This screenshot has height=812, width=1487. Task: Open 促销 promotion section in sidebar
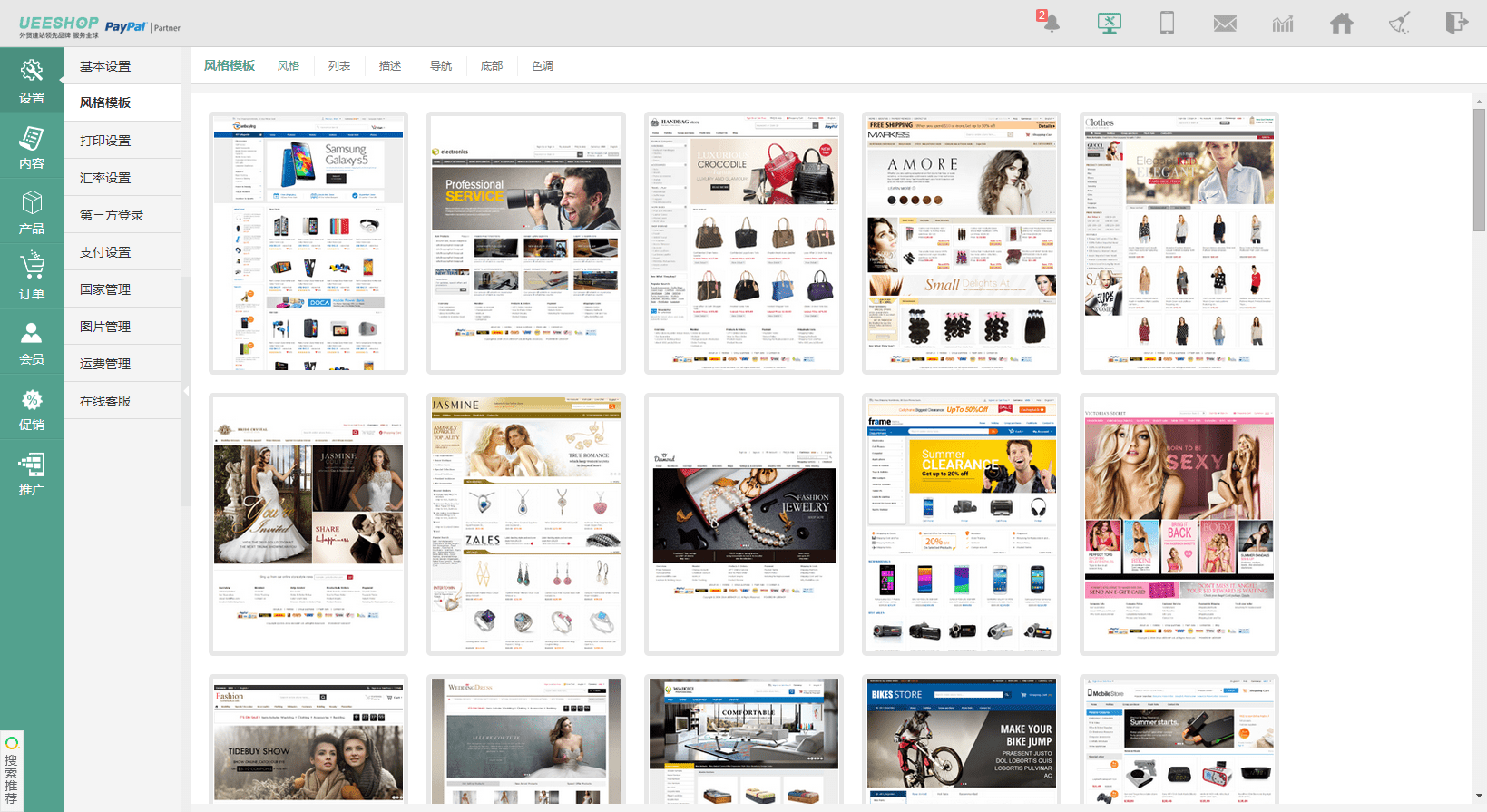32,409
